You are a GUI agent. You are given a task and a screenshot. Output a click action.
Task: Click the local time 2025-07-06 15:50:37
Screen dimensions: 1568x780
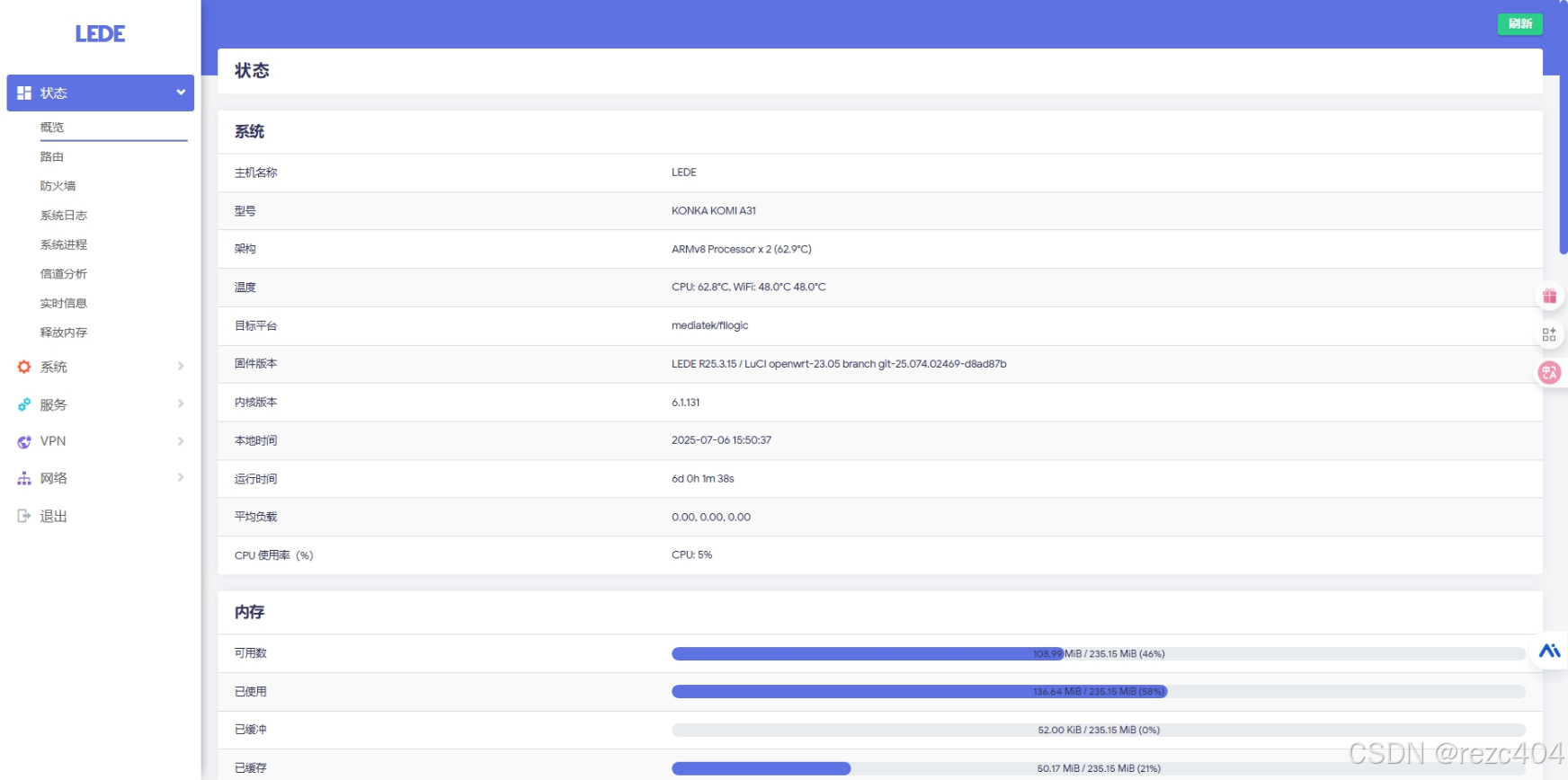[721, 440]
